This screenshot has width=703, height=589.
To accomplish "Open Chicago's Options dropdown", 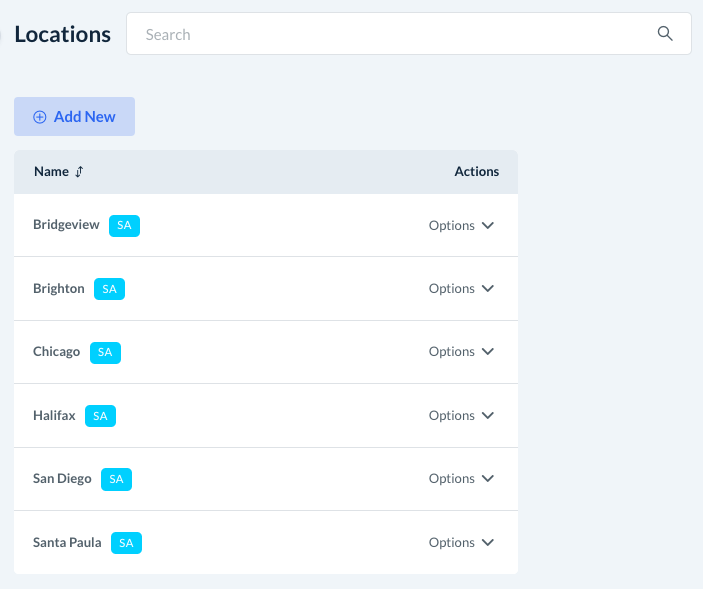I will [x=461, y=352].
